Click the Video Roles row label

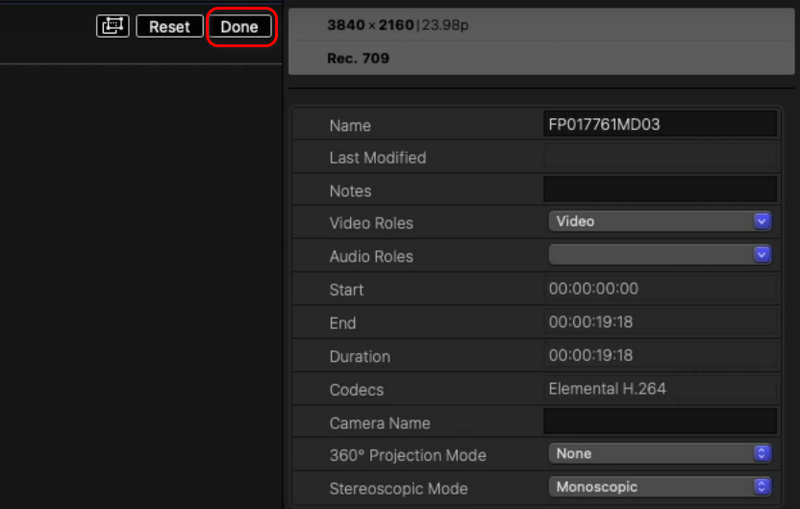[x=371, y=223]
